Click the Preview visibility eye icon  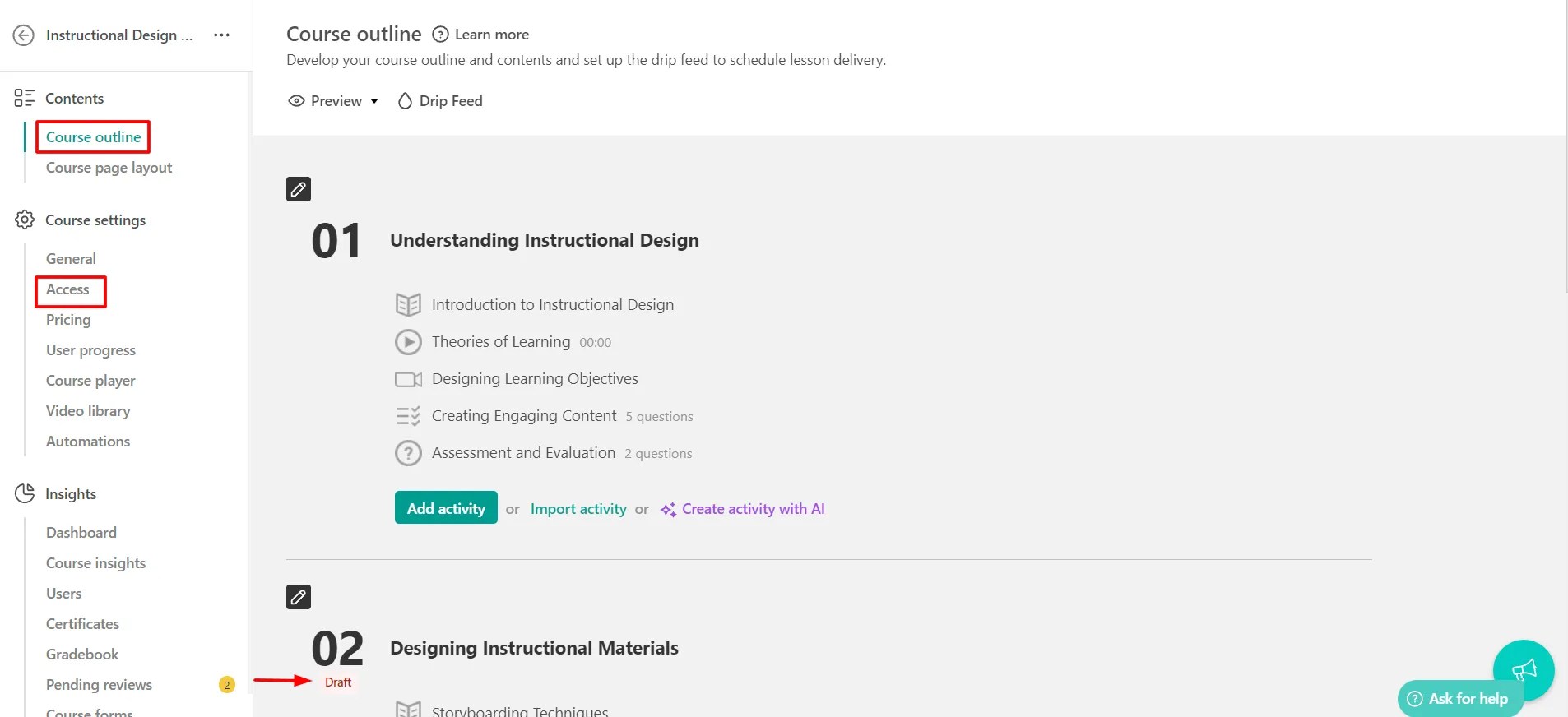[297, 100]
